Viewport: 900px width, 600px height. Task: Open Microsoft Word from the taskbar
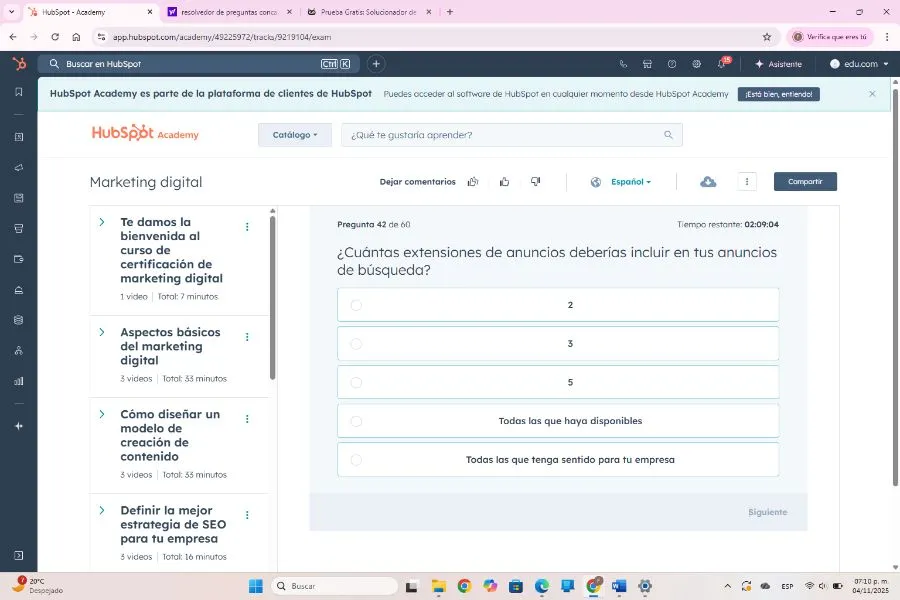click(619, 586)
